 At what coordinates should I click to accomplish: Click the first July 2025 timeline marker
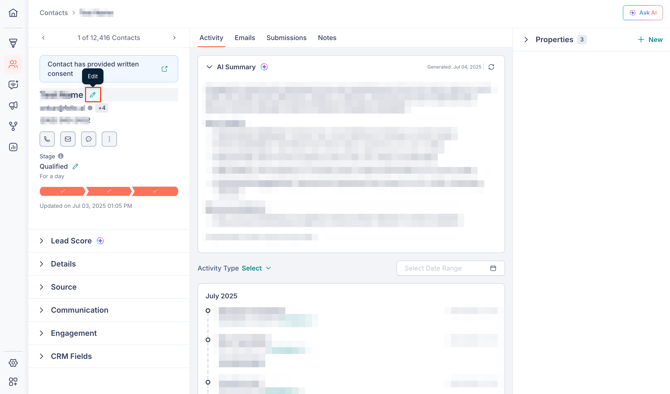coord(208,311)
